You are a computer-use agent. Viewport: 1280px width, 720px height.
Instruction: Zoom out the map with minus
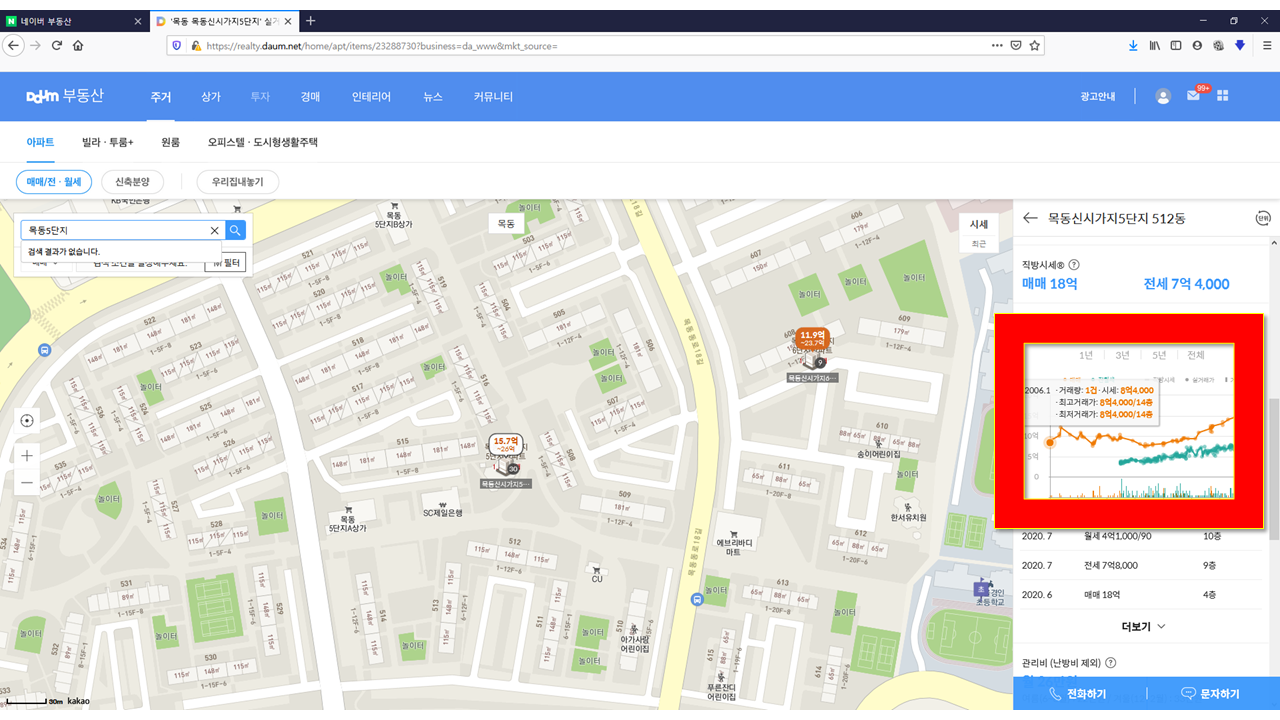point(27,483)
